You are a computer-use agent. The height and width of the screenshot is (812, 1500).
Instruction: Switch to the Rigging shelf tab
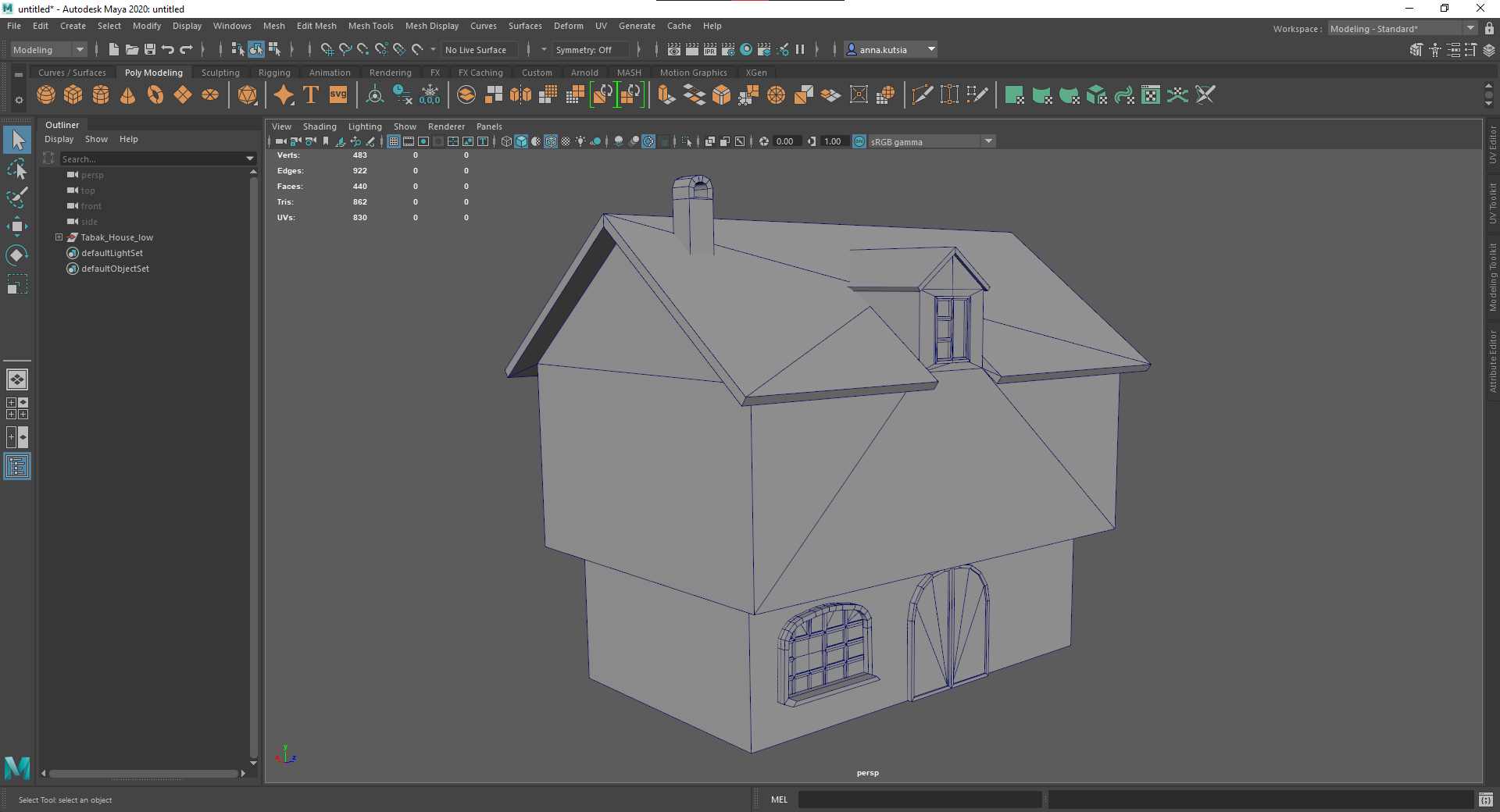tap(274, 73)
